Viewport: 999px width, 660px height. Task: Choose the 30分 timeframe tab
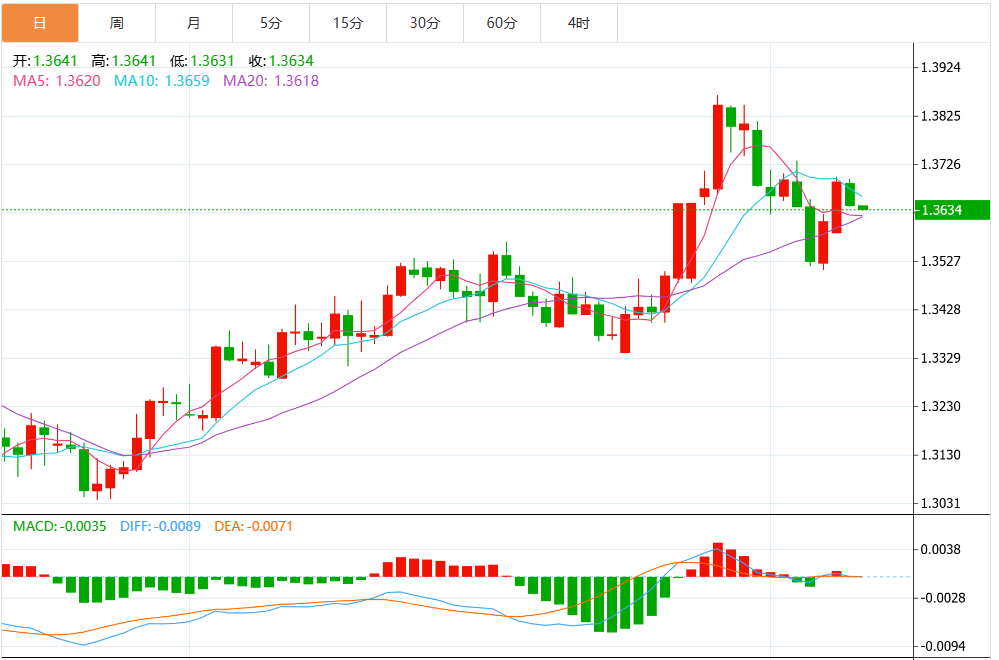point(424,22)
